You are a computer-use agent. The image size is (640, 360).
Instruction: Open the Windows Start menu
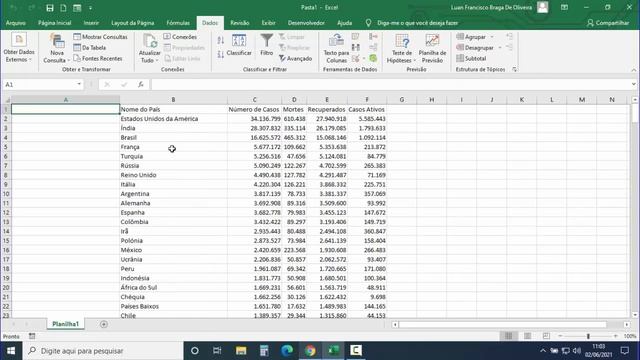(11, 351)
